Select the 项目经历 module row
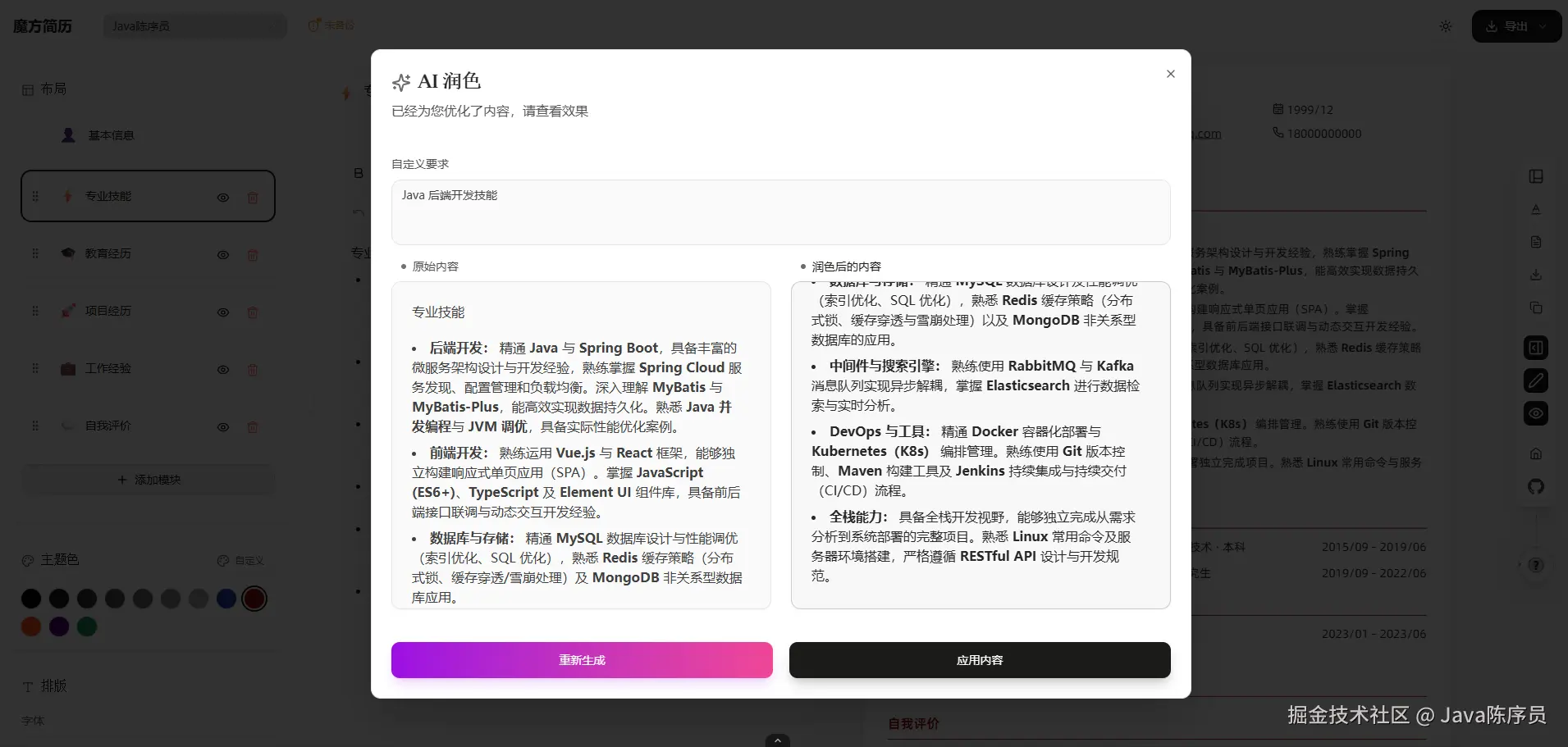 pos(148,312)
